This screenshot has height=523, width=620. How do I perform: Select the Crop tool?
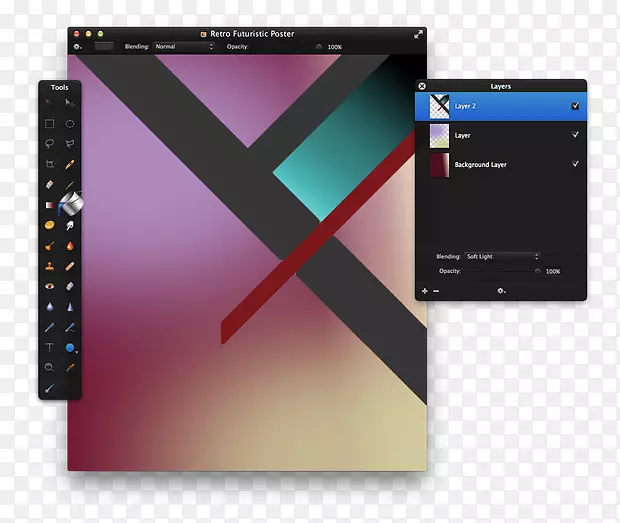(x=49, y=164)
